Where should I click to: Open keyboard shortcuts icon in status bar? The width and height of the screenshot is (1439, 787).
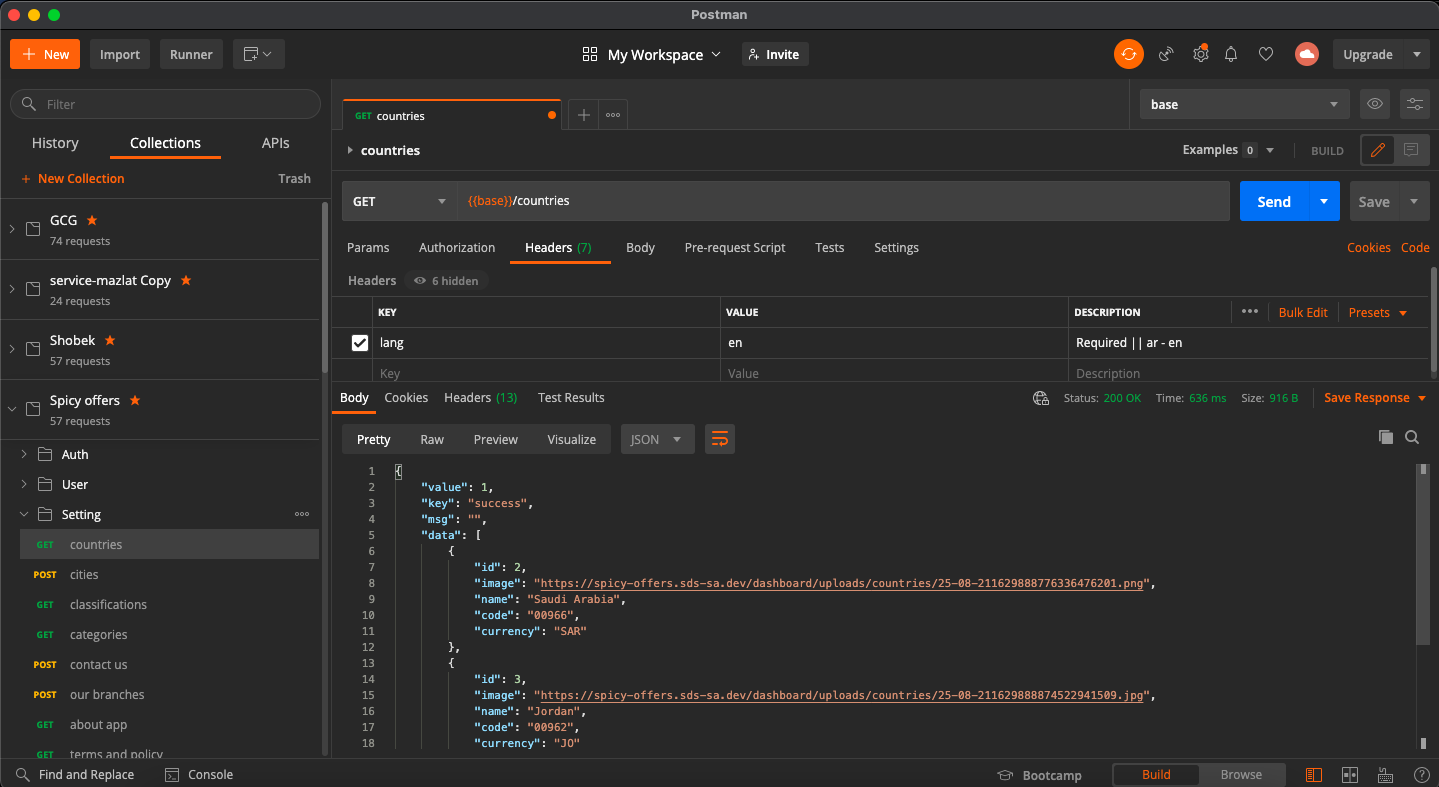pos(1385,775)
